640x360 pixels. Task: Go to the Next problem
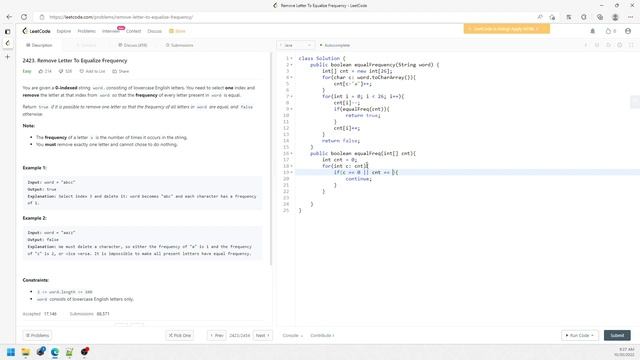[262, 336]
